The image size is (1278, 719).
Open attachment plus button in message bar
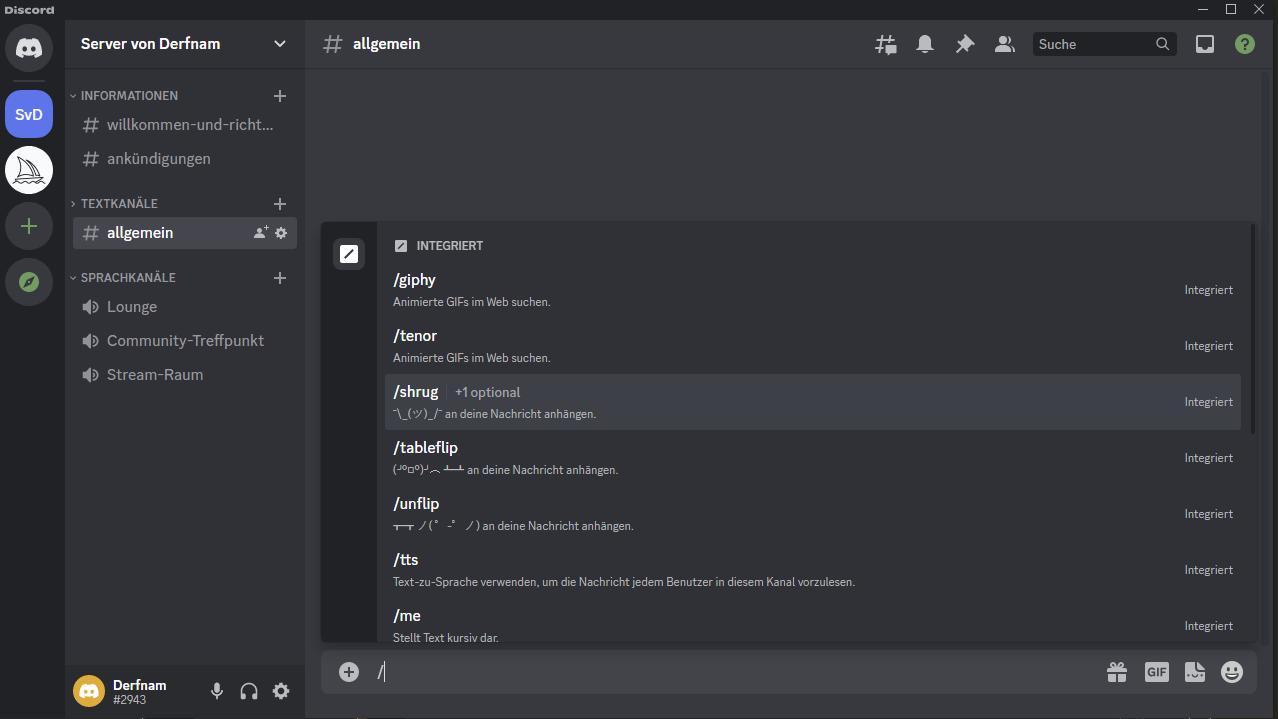348,672
